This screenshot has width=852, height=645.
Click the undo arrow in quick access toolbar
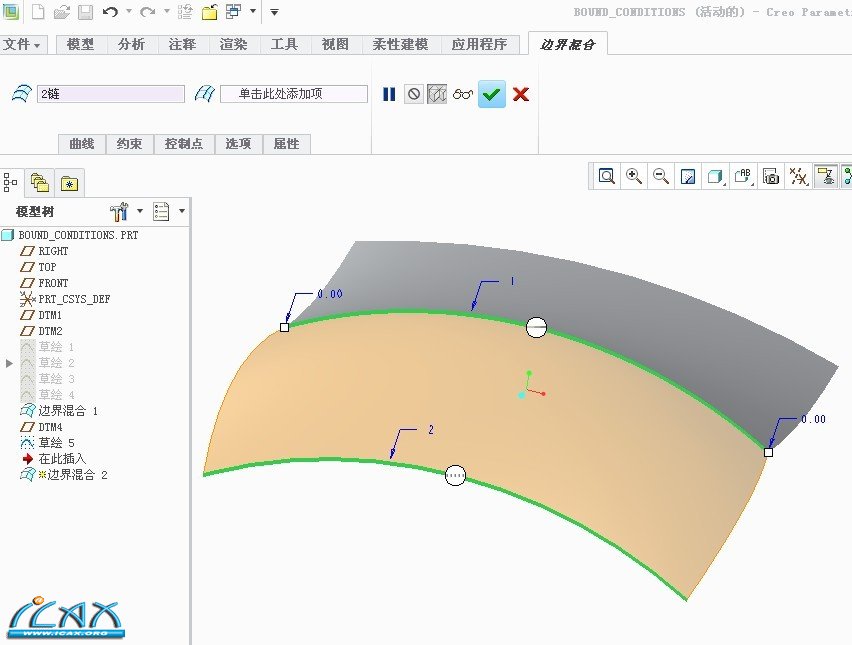coord(110,12)
